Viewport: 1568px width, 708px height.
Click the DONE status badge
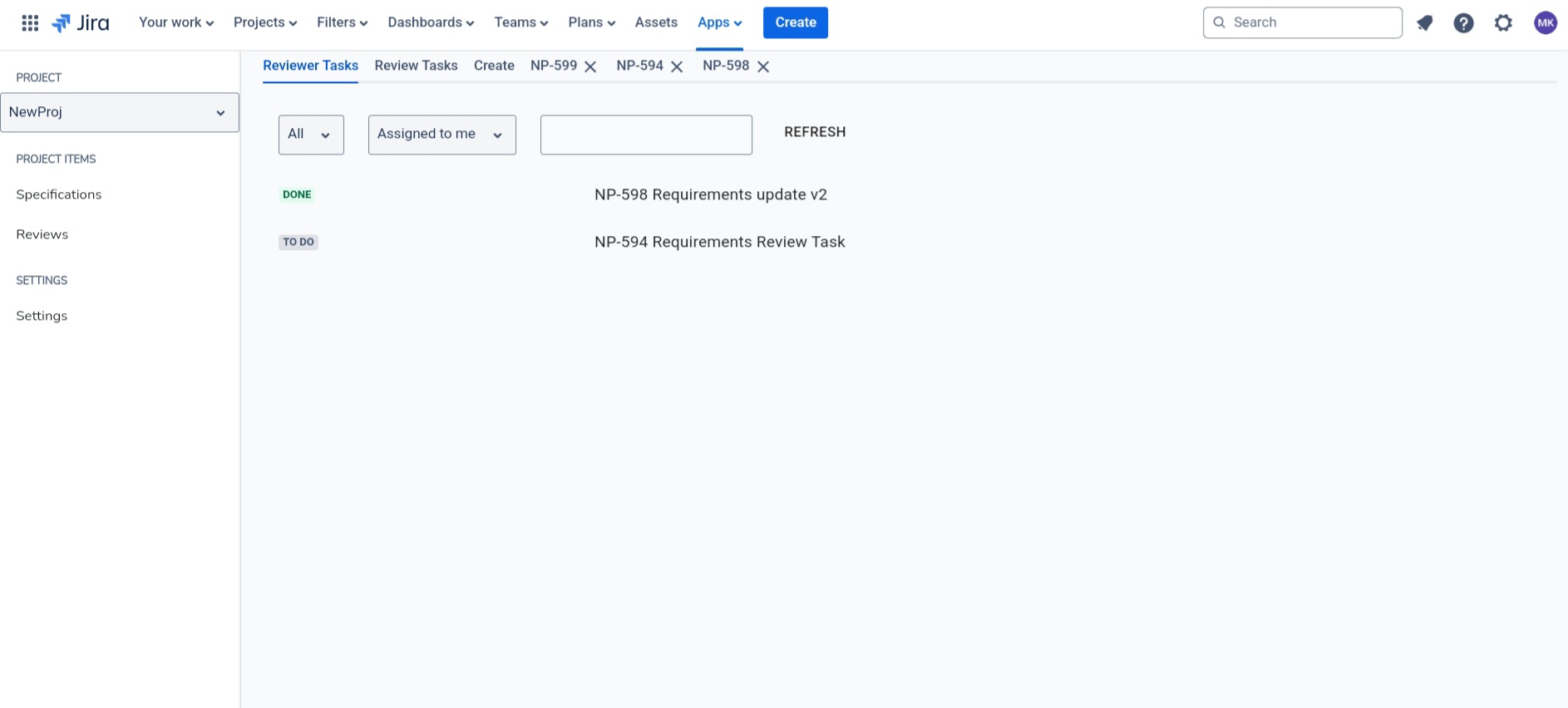297,194
